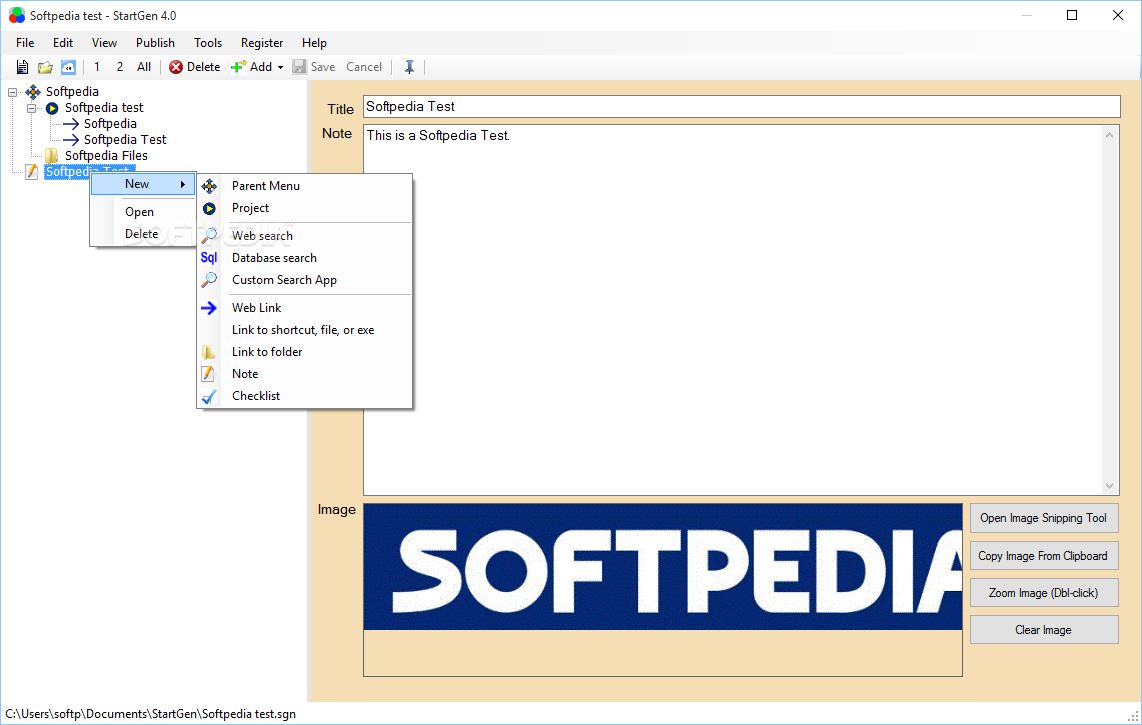The height and width of the screenshot is (725, 1142).
Task: Open the Help menu
Action: [x=314, y=43]
